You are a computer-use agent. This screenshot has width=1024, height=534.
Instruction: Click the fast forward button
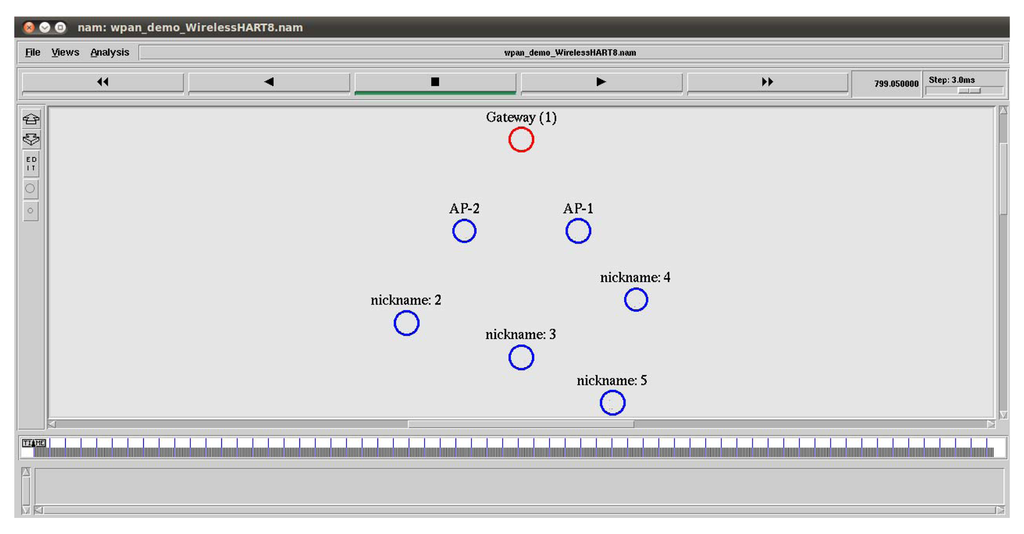(767, 82)
